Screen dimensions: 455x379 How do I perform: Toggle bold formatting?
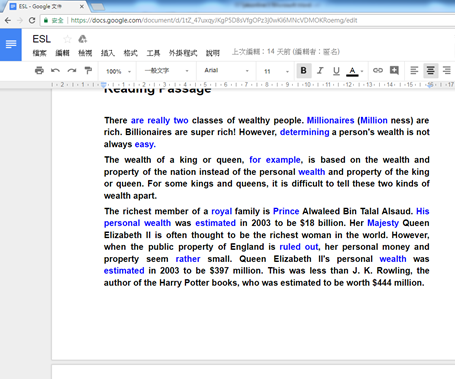304,71
